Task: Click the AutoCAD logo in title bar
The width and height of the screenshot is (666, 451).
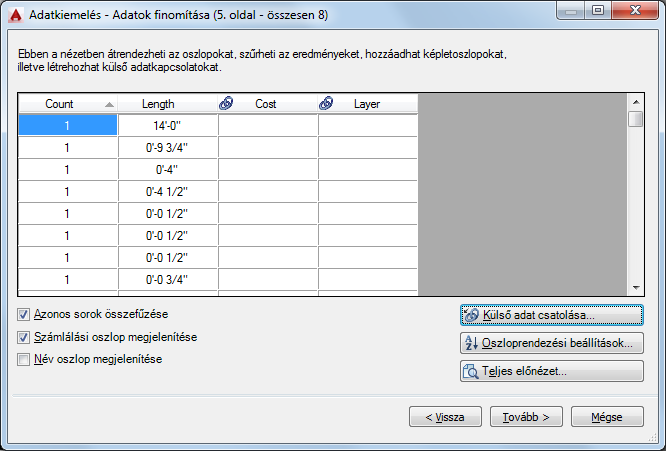Action: 16,15
